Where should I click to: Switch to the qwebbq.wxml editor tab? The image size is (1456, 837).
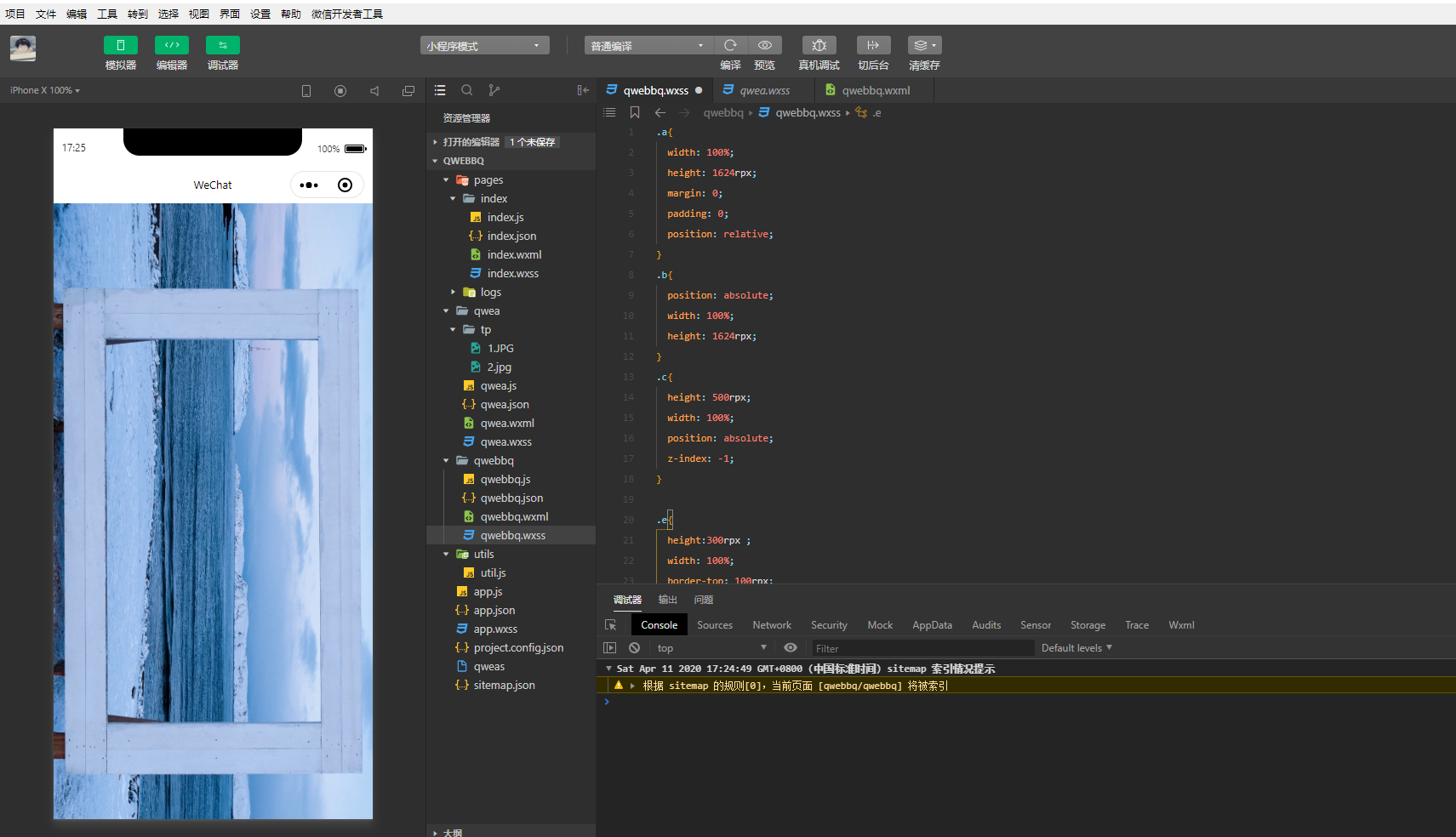876,90
